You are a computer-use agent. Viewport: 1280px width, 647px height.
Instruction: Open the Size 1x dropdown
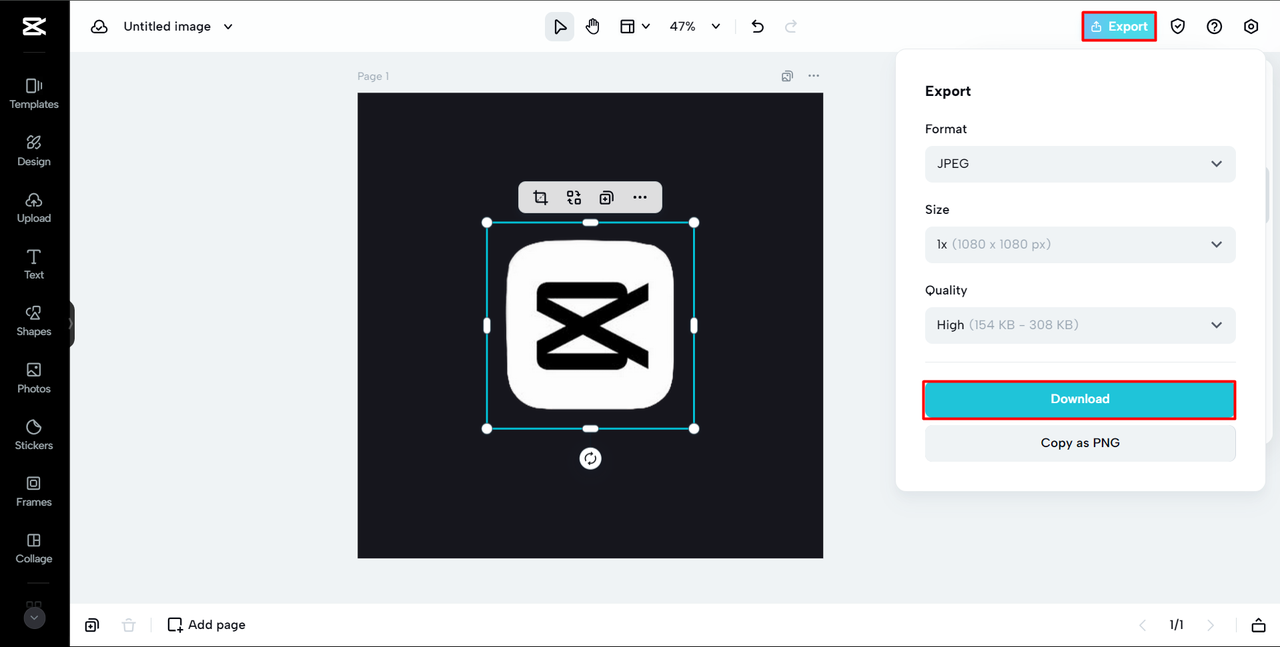1080,244
